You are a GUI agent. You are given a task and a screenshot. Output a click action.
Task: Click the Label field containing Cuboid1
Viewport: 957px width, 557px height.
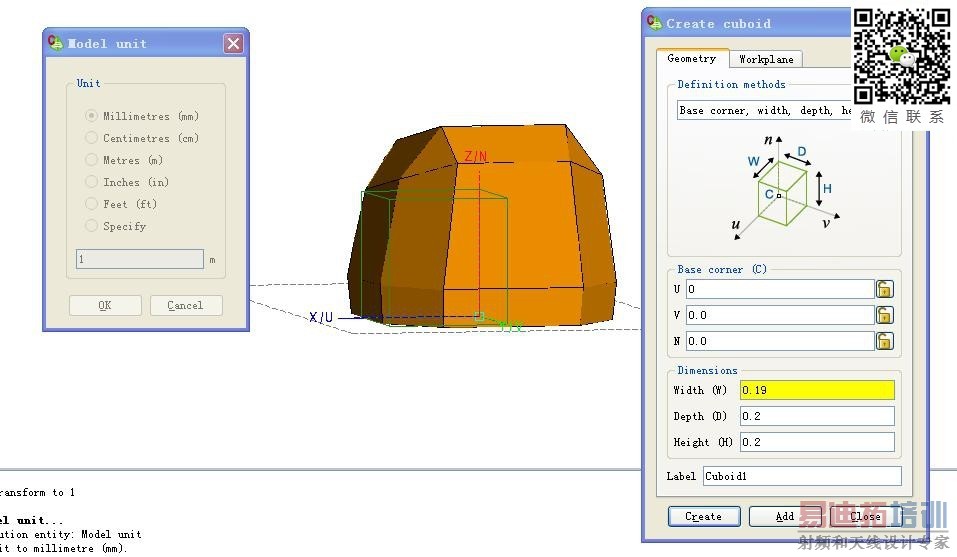pos(802,476)
